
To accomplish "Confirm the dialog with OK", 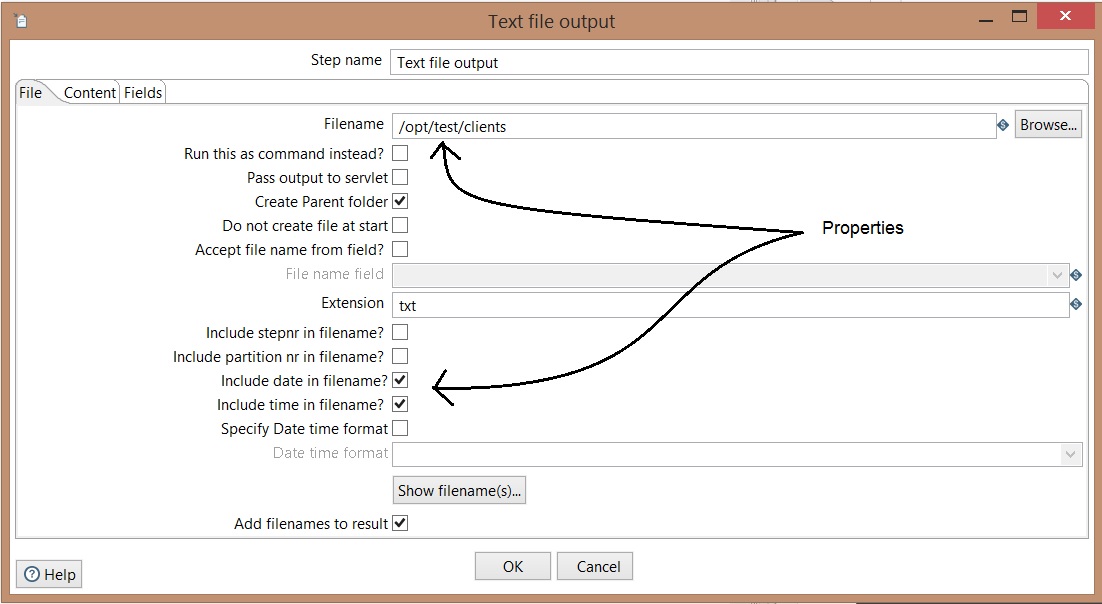I will [512, 566].
